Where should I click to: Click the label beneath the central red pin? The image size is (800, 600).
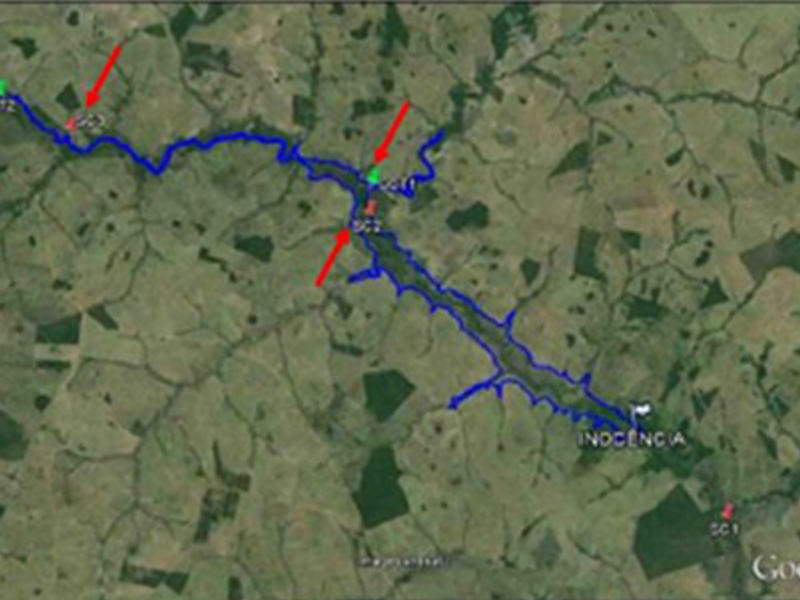pyautogui.click(x=367, y=227)
